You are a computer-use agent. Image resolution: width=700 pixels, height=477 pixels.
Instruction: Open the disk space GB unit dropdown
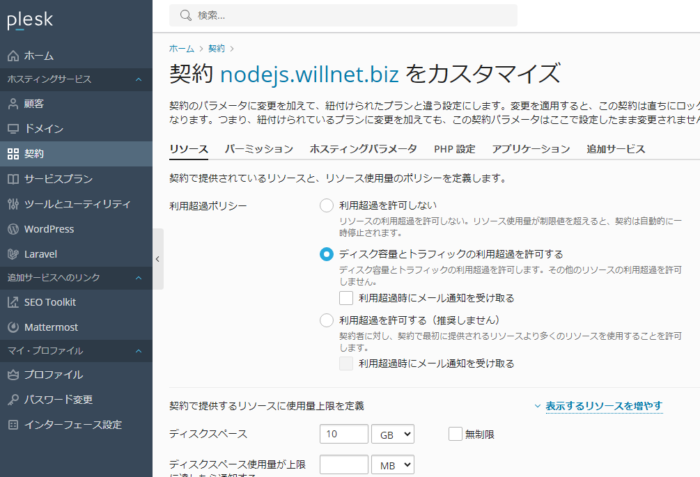coord(392,434)
